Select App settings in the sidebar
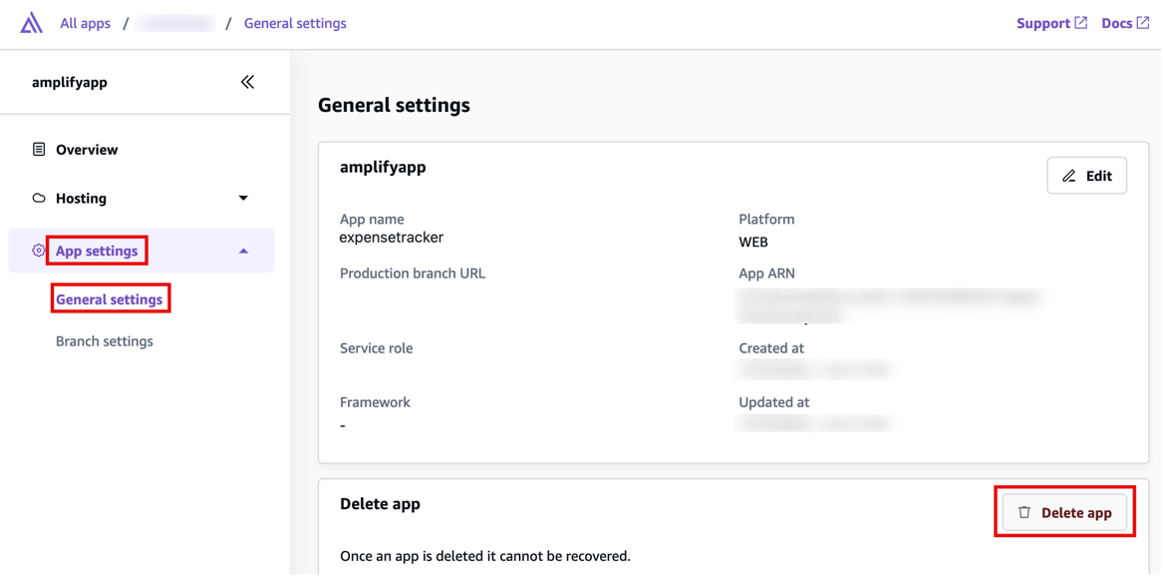Image resolution: width=1164 pixels, height=577 pixels. [97, 251]
